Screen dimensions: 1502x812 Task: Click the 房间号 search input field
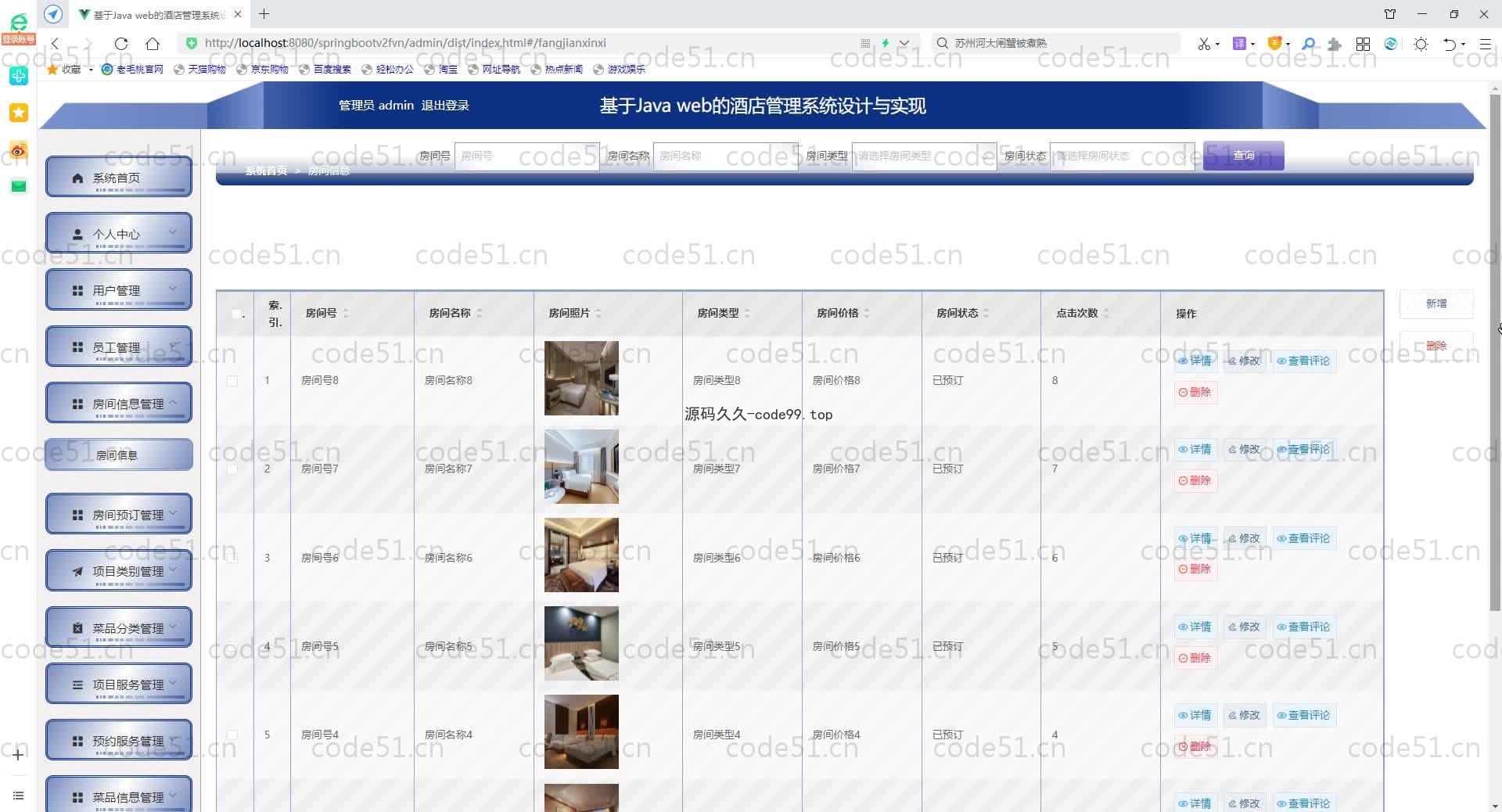[526, 156]
